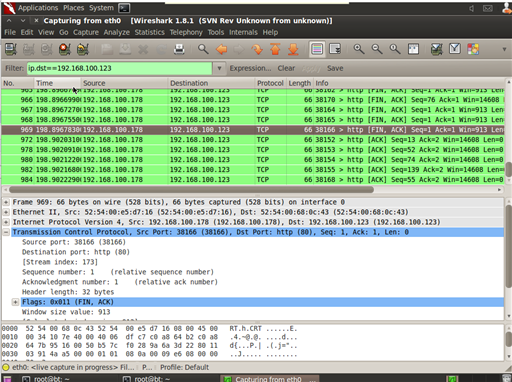Restart the running live capture
The height and width of the screenshot is (382, 512).
point(83,49)
